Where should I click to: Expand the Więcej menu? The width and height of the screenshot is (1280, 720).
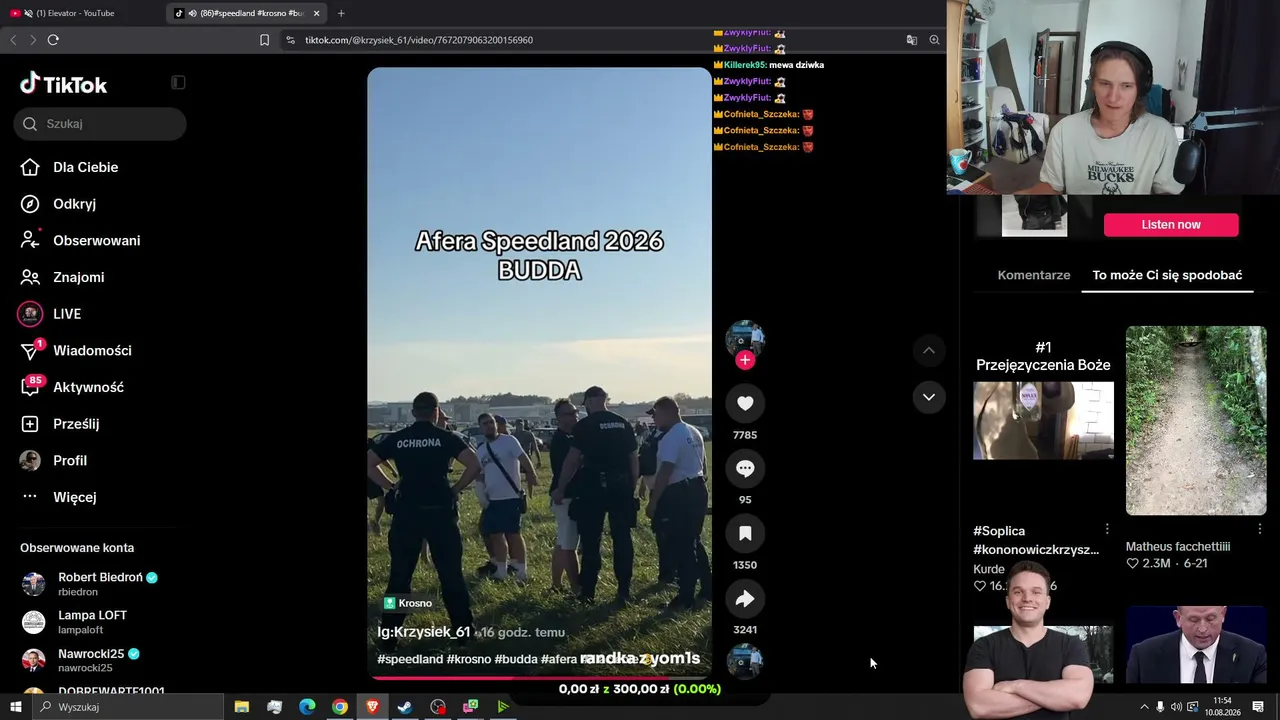[x=59, y=497]
